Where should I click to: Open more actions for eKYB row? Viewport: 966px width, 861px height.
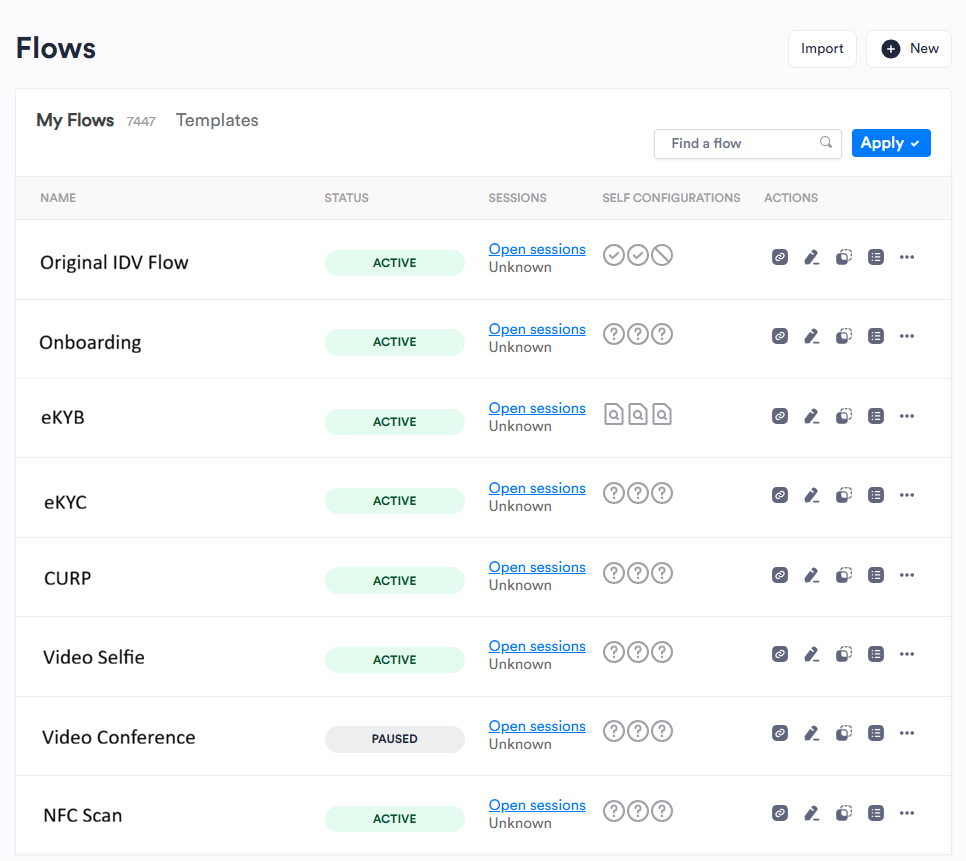[907, 416]
